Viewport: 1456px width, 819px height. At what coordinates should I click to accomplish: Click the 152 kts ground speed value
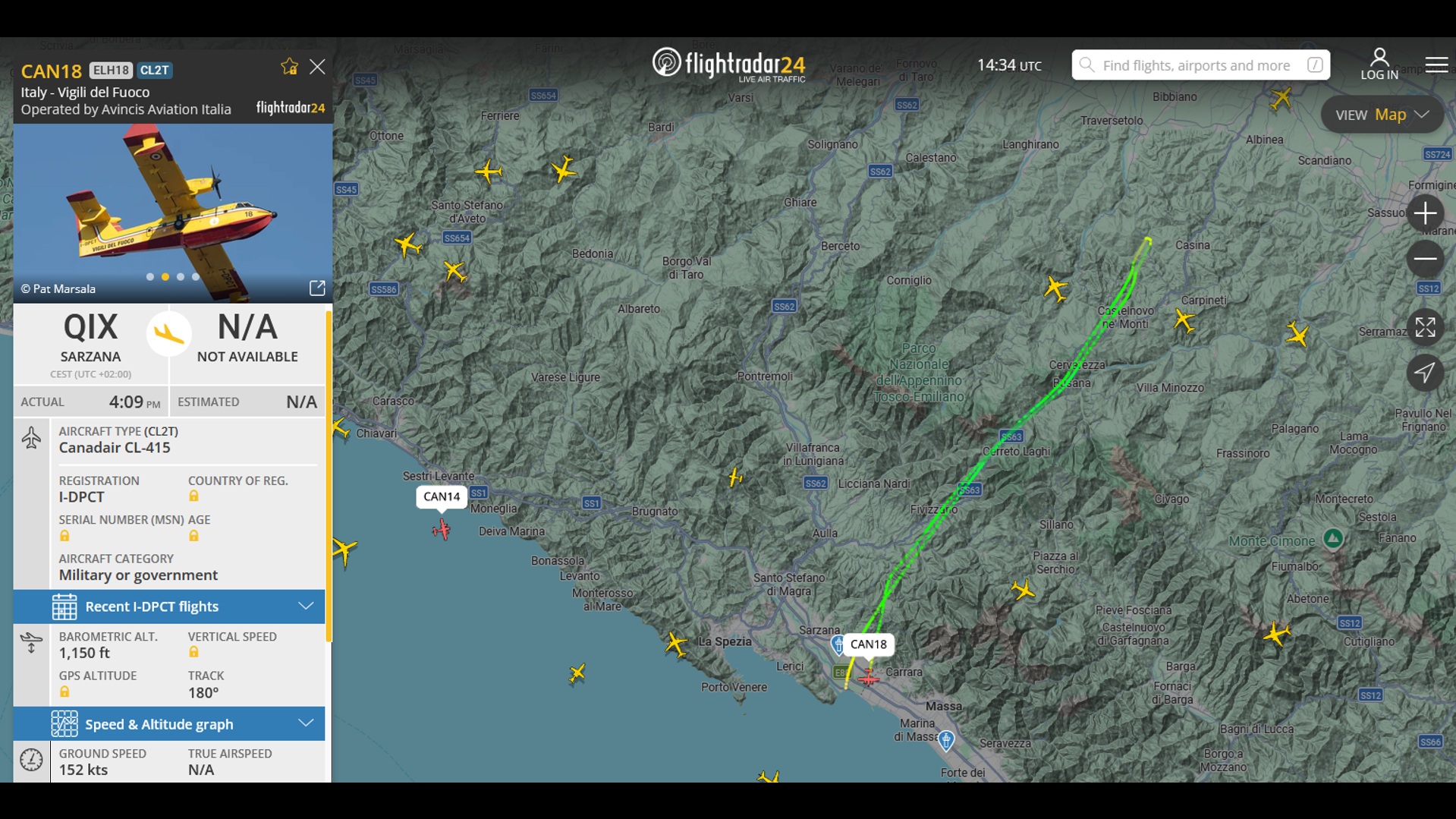(83, 770)
